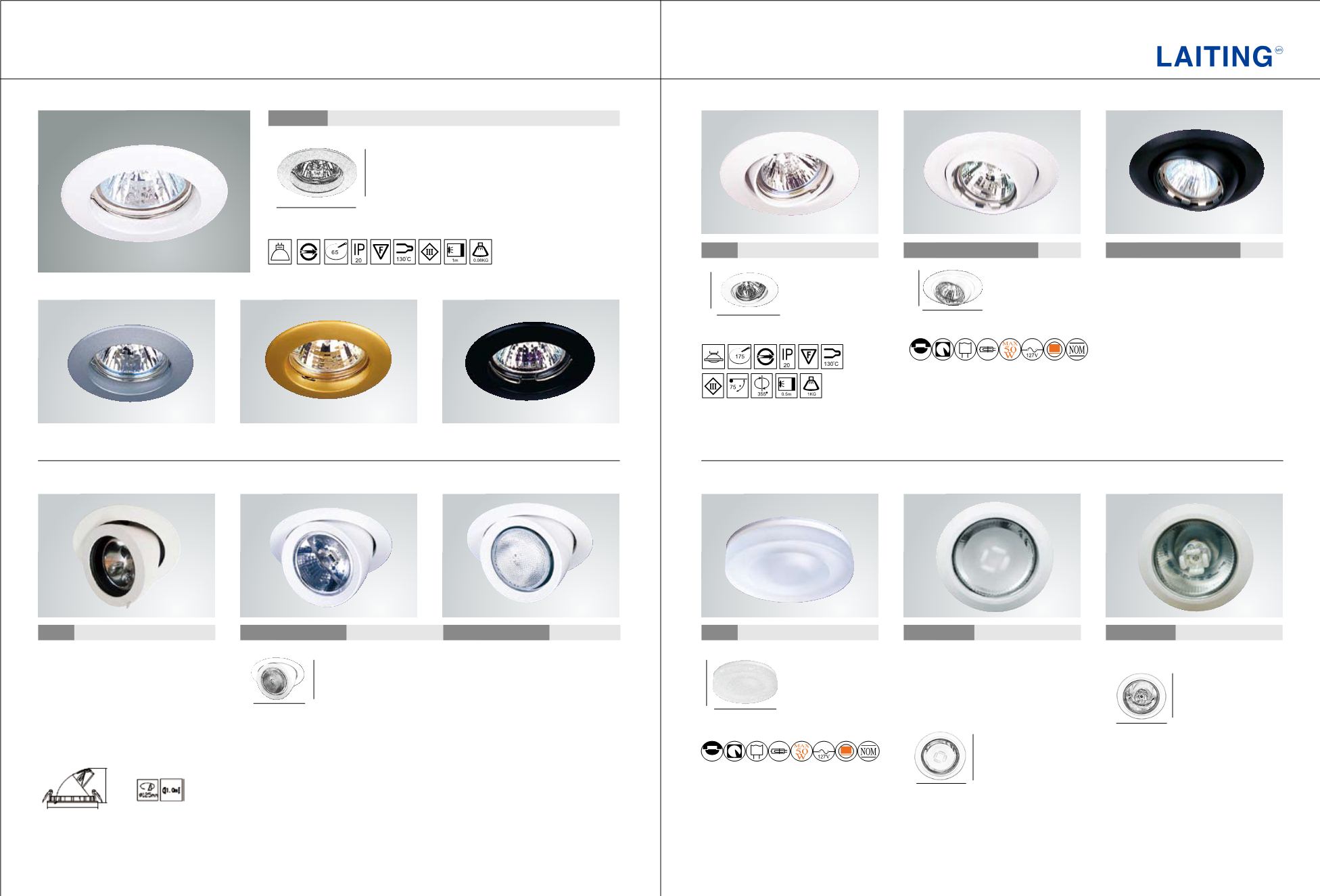The height and width of the screenshot is (896, 1320).
Task: Click the MR16 lamp type symbol
Action: pyautogui.click(x=280, y=252)
